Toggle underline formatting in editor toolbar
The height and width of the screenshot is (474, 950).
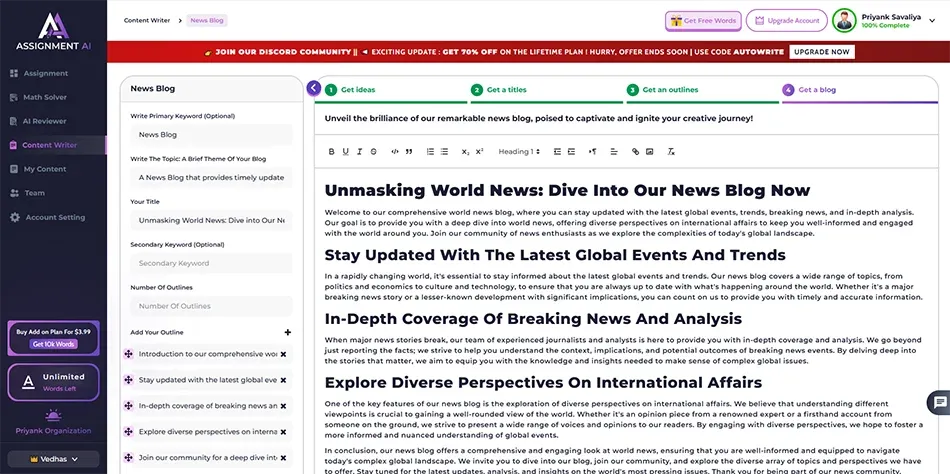coord(345,152)
